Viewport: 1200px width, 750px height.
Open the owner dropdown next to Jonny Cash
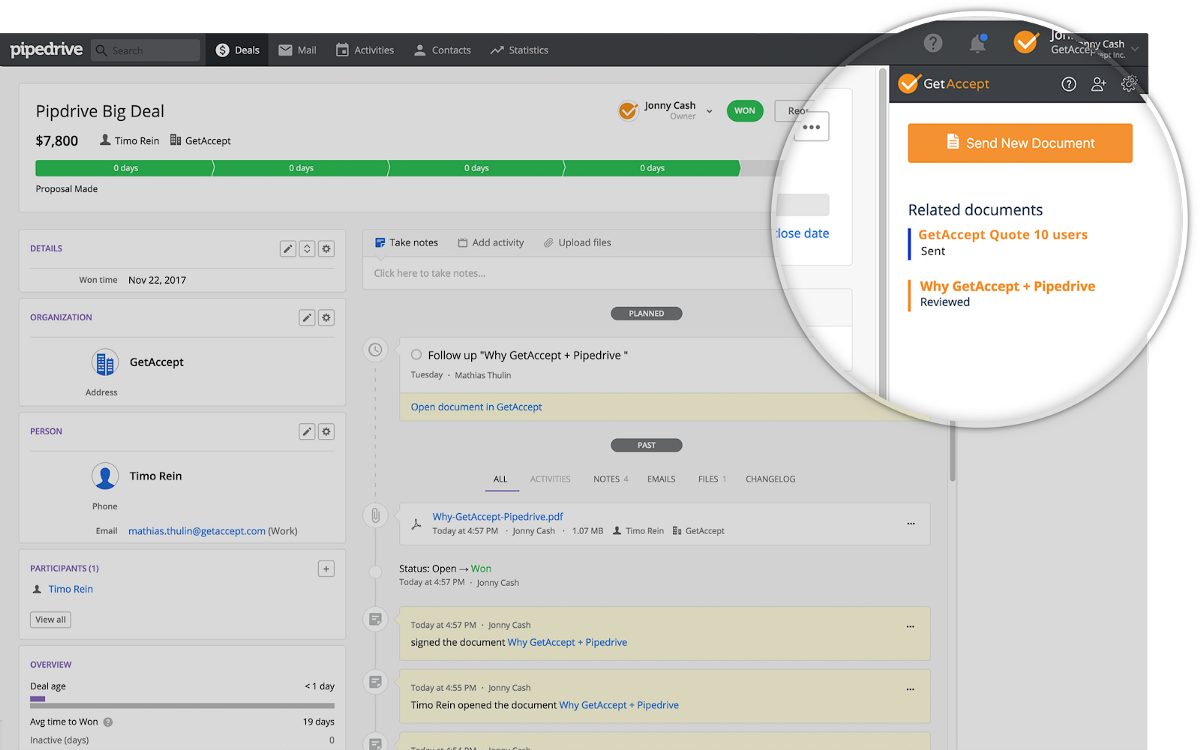coord(710,110)
